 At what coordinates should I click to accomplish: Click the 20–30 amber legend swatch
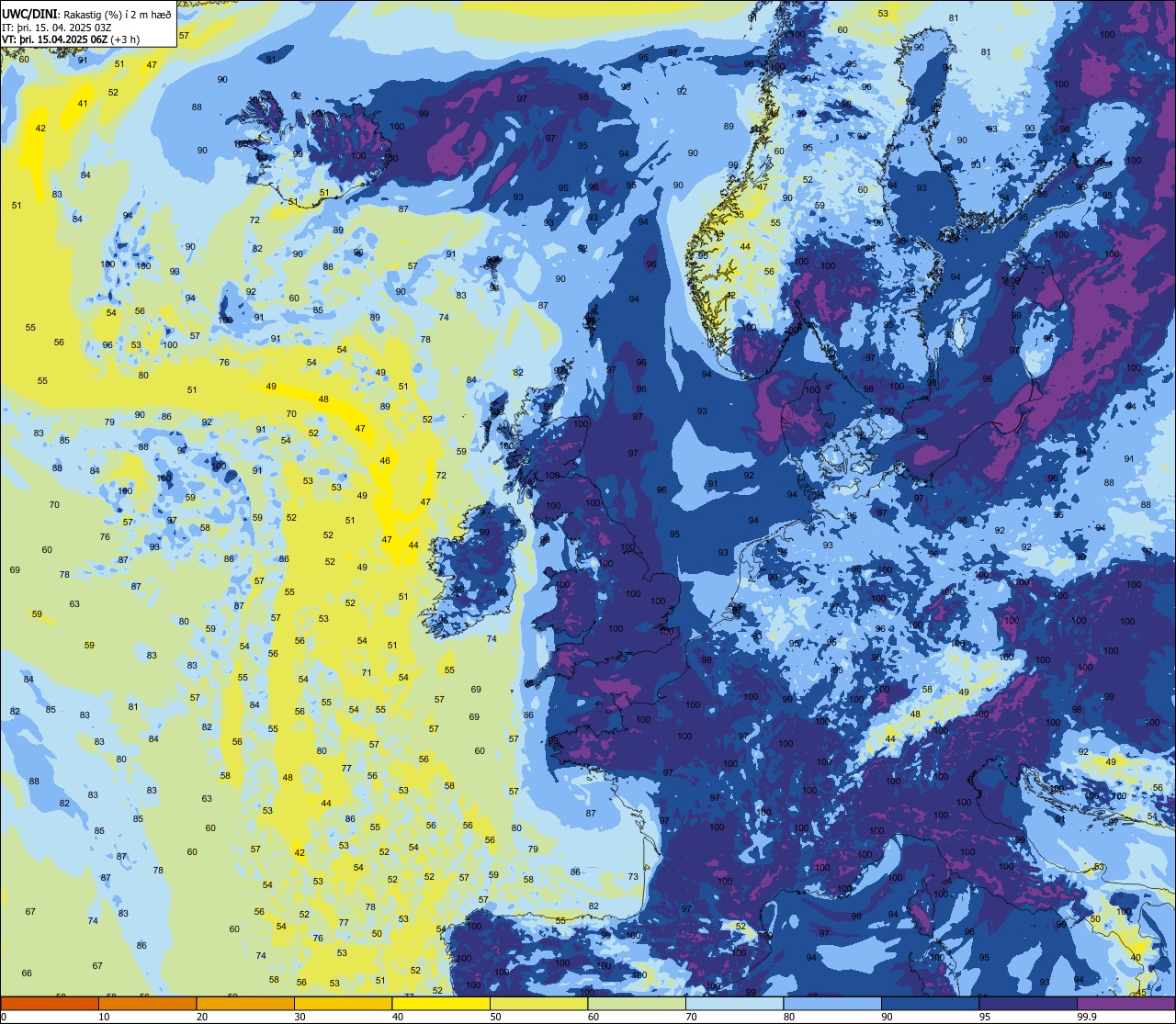tap(245, 1004)
